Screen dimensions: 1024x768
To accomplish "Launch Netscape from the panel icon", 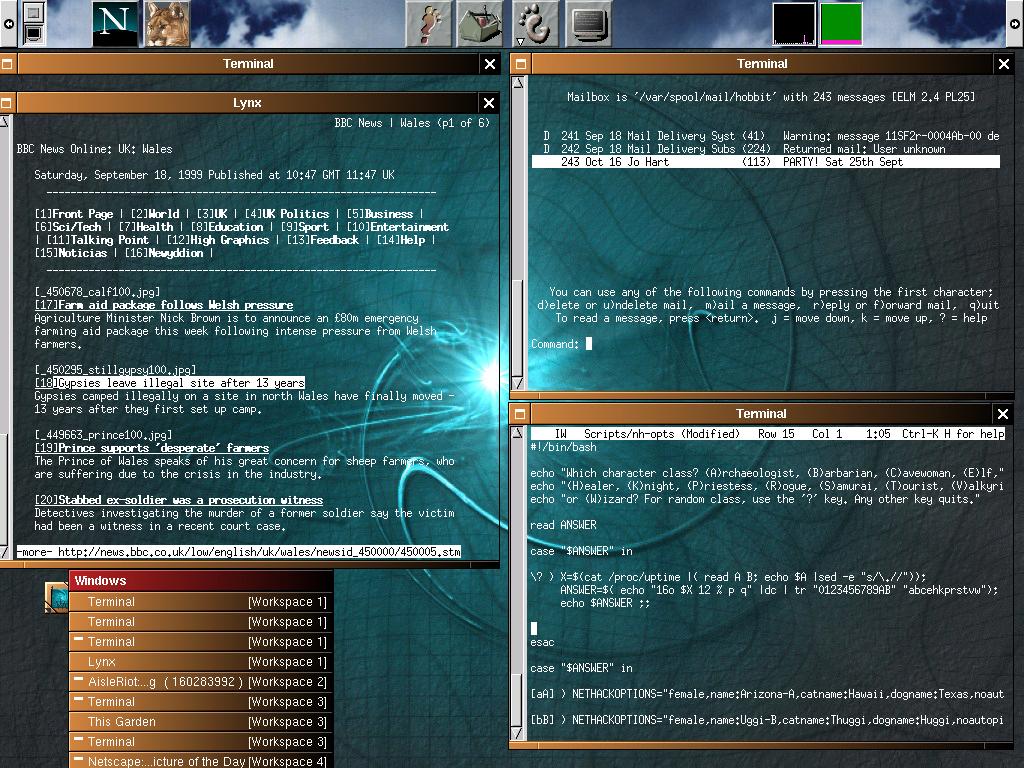I will pyautogui.click(x=116, y=24).
